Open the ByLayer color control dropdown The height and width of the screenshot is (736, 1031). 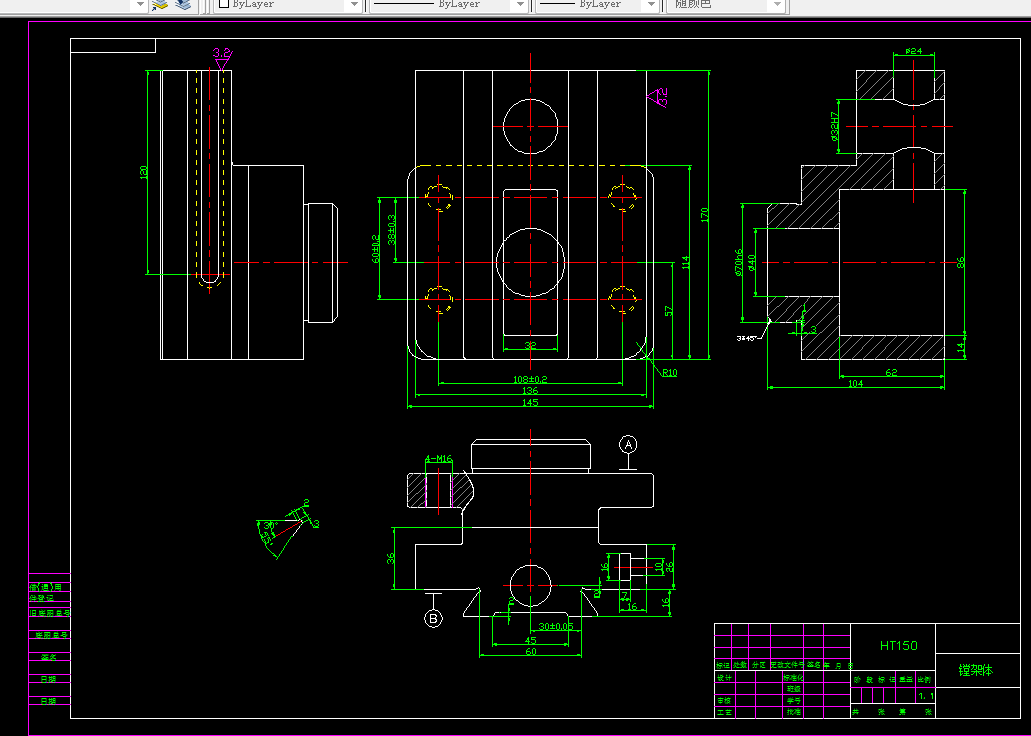pyautogui.click(x=288, y=5)
